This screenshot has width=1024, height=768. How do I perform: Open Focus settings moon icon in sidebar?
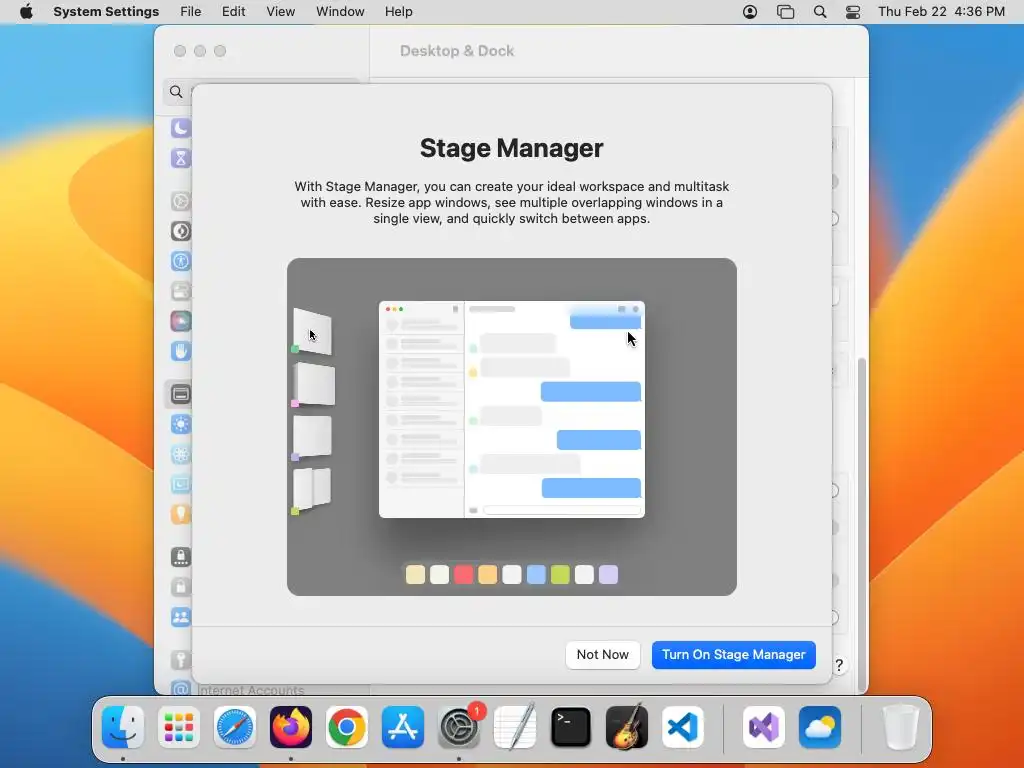coord(181,128)
